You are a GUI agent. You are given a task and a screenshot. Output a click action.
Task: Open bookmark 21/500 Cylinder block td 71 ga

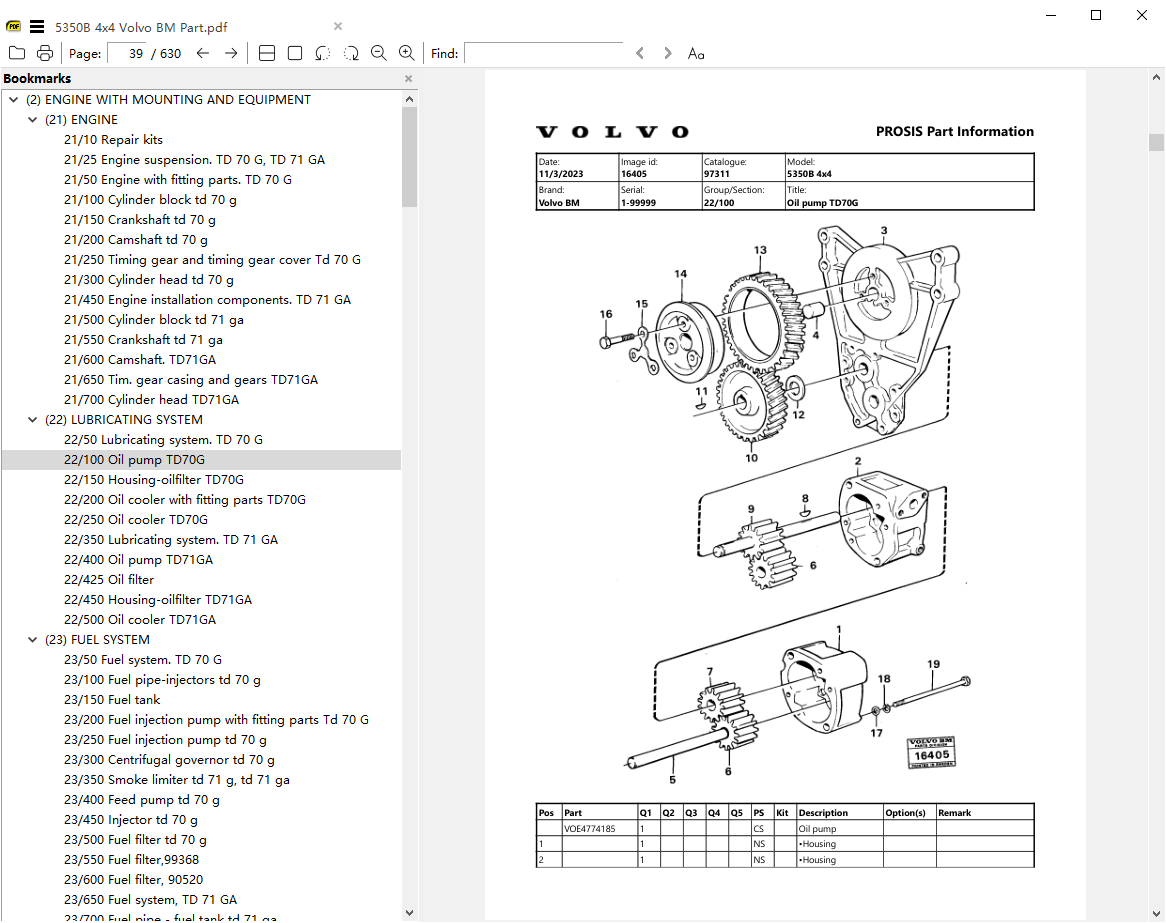154,320
